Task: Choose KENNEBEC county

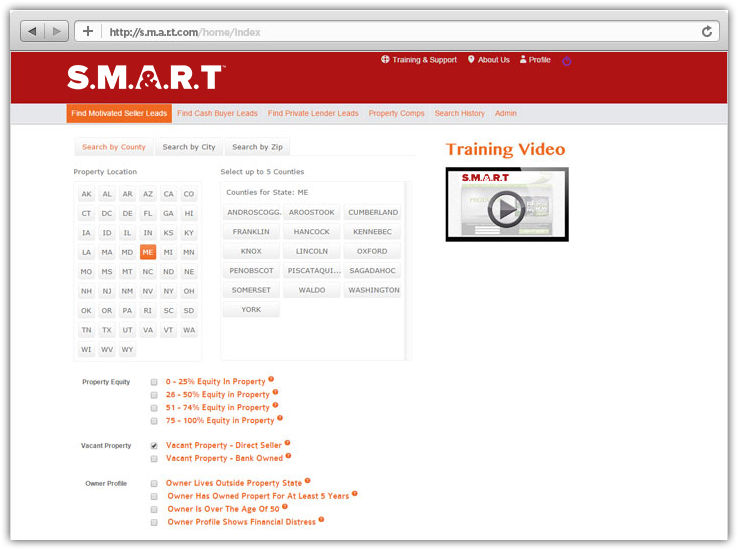Action: [372, 231]
